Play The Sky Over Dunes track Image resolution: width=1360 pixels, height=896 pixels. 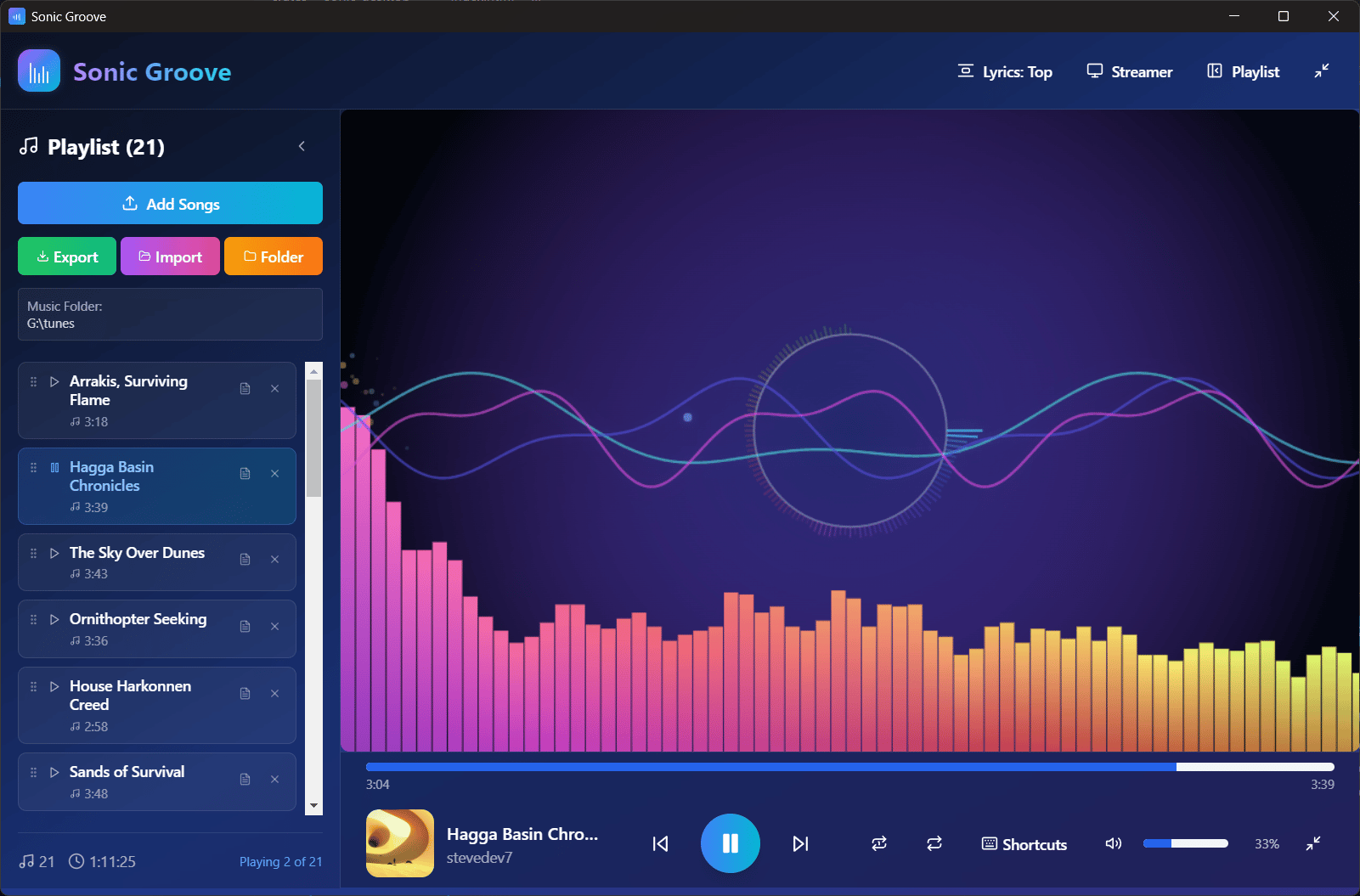(x=54, y=553)
